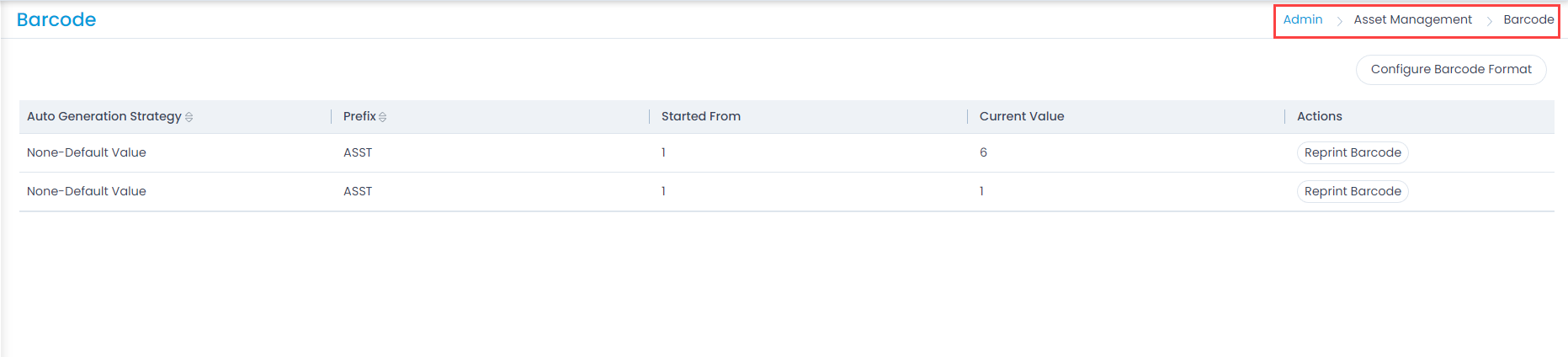Click sort icon beside Auto Generation Strategy
1568x357 pixels.
[189, 117]
